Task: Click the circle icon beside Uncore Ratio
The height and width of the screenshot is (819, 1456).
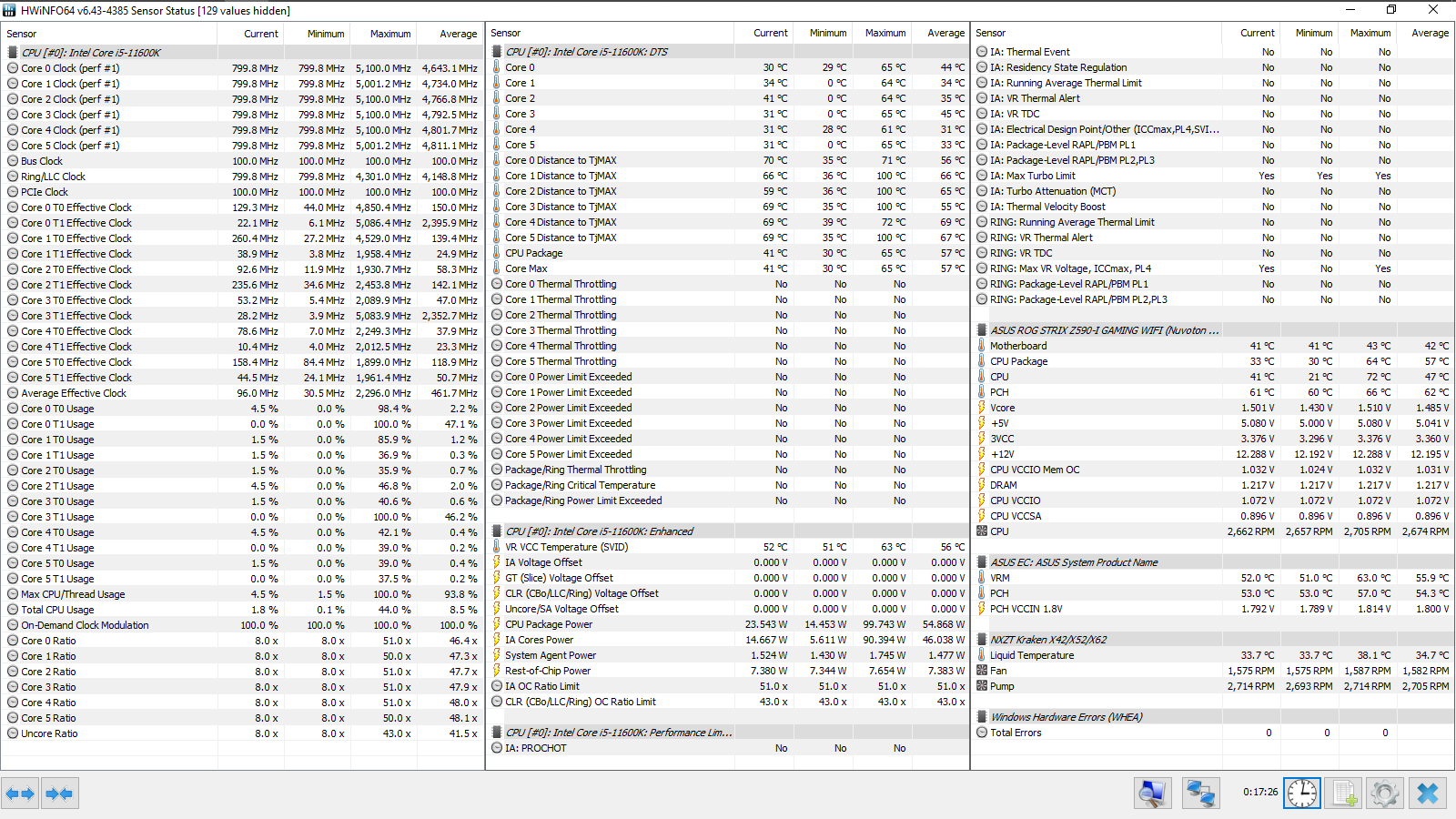Action: [x=13, y=733]
